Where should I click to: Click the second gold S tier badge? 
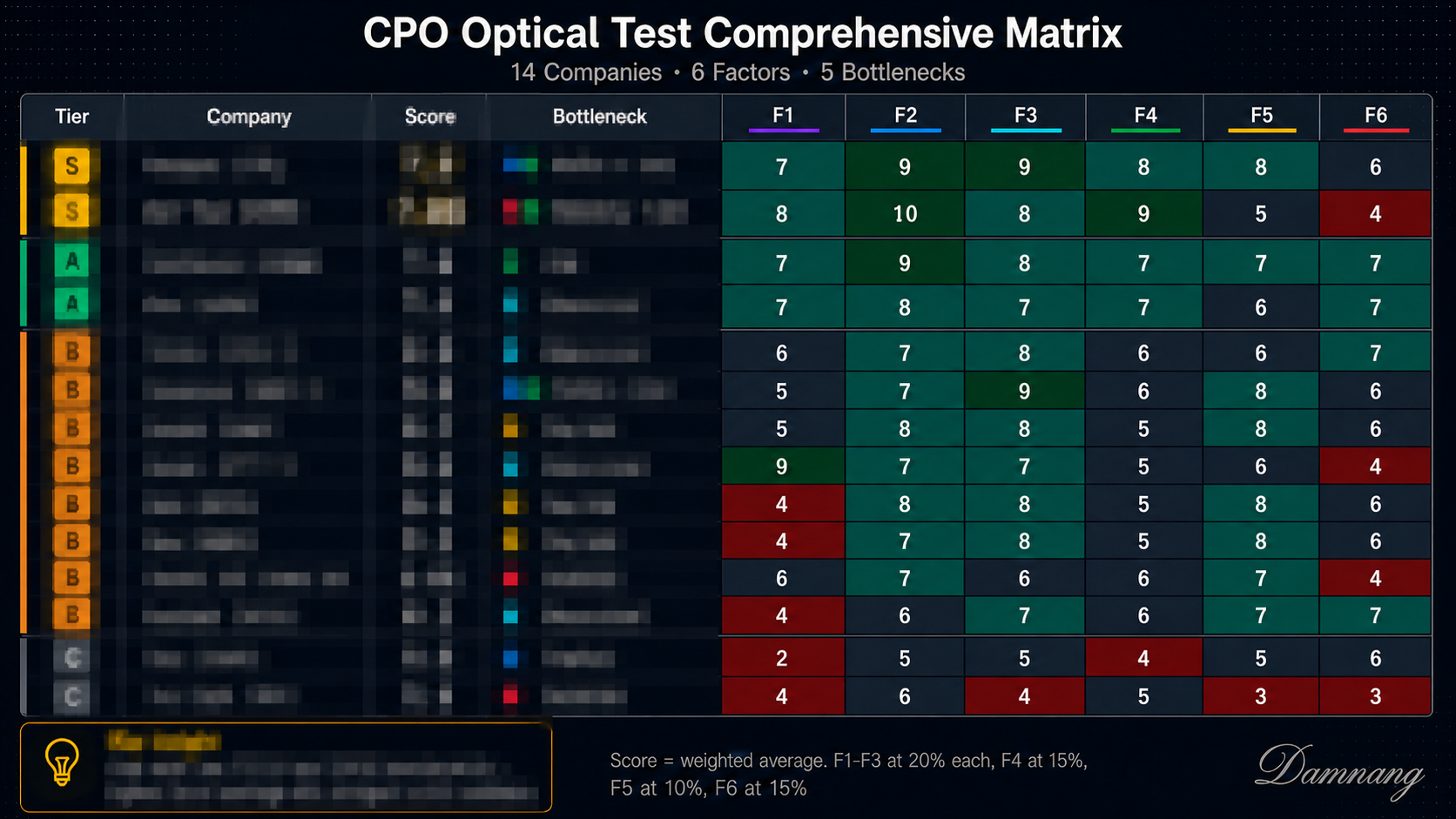(x=71, y=211)
